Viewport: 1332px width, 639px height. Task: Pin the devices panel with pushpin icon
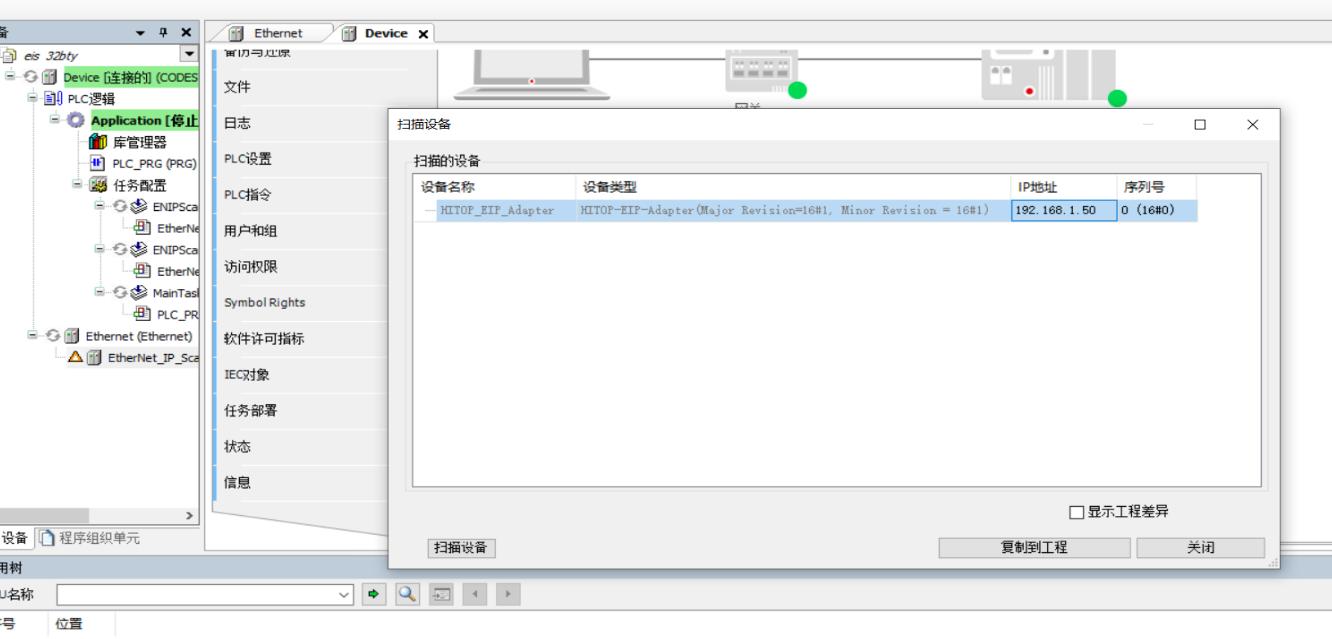pyautogui.click(x=165, y=33)
